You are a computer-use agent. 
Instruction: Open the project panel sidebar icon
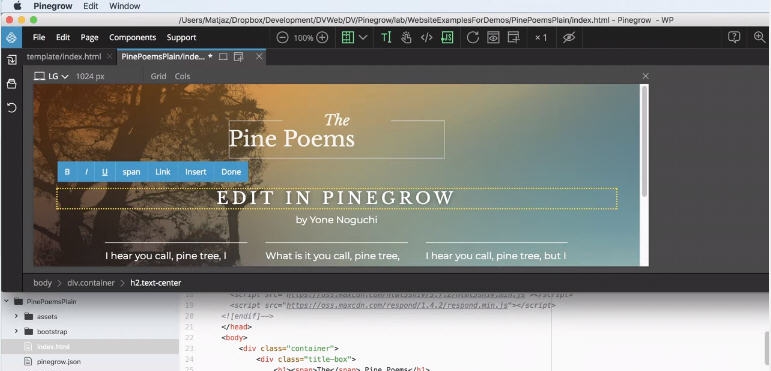11,84
